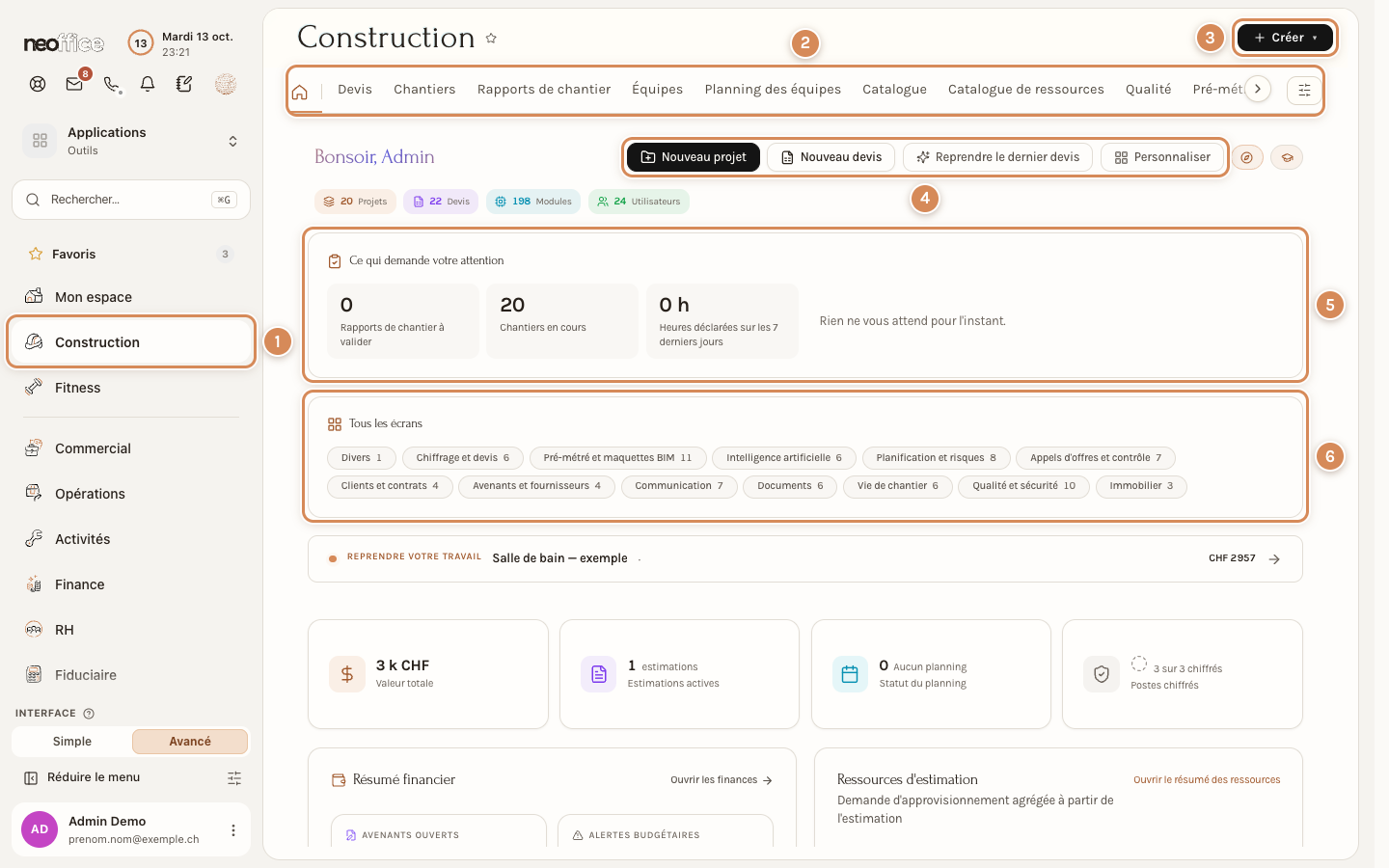Focus the Rechercher search field
The image size is (1389, 868).
131,200
